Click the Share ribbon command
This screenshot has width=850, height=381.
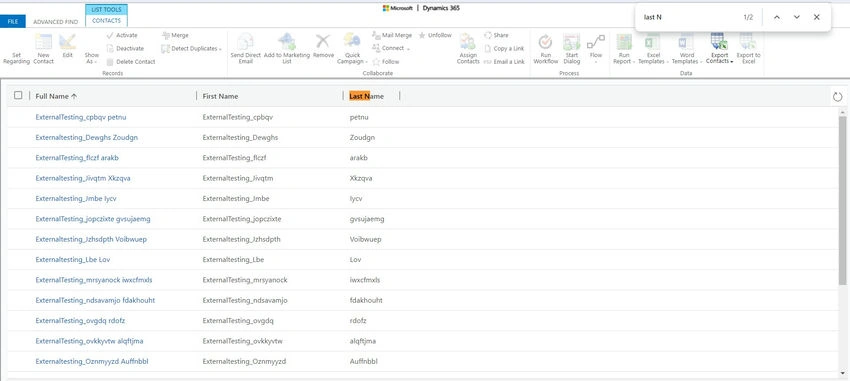[497, 35]
